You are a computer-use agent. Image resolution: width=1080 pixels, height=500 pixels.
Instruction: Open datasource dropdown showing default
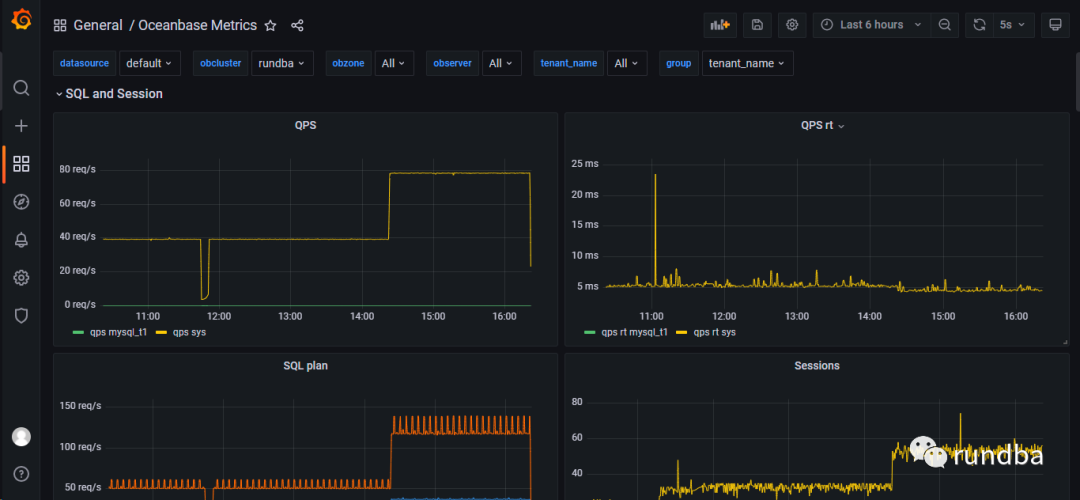coord(150,63)
